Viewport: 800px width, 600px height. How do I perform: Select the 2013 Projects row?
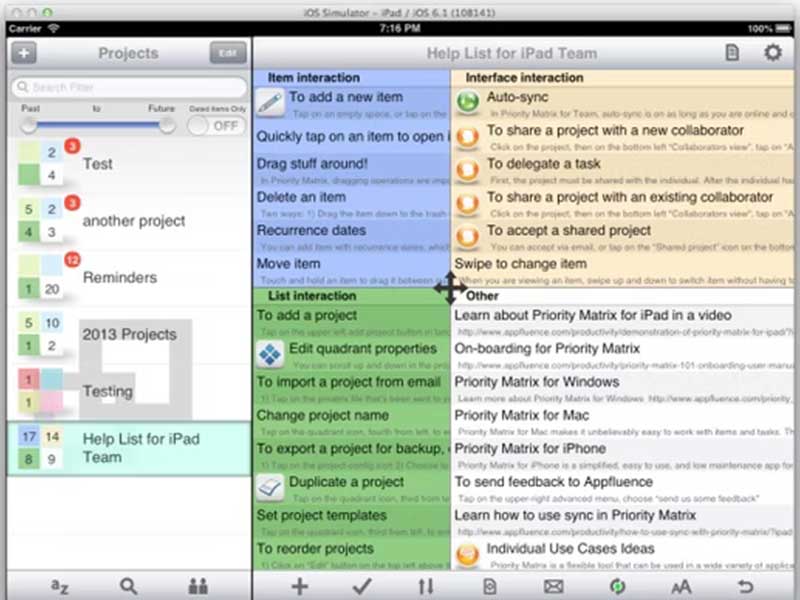[129, 335]
